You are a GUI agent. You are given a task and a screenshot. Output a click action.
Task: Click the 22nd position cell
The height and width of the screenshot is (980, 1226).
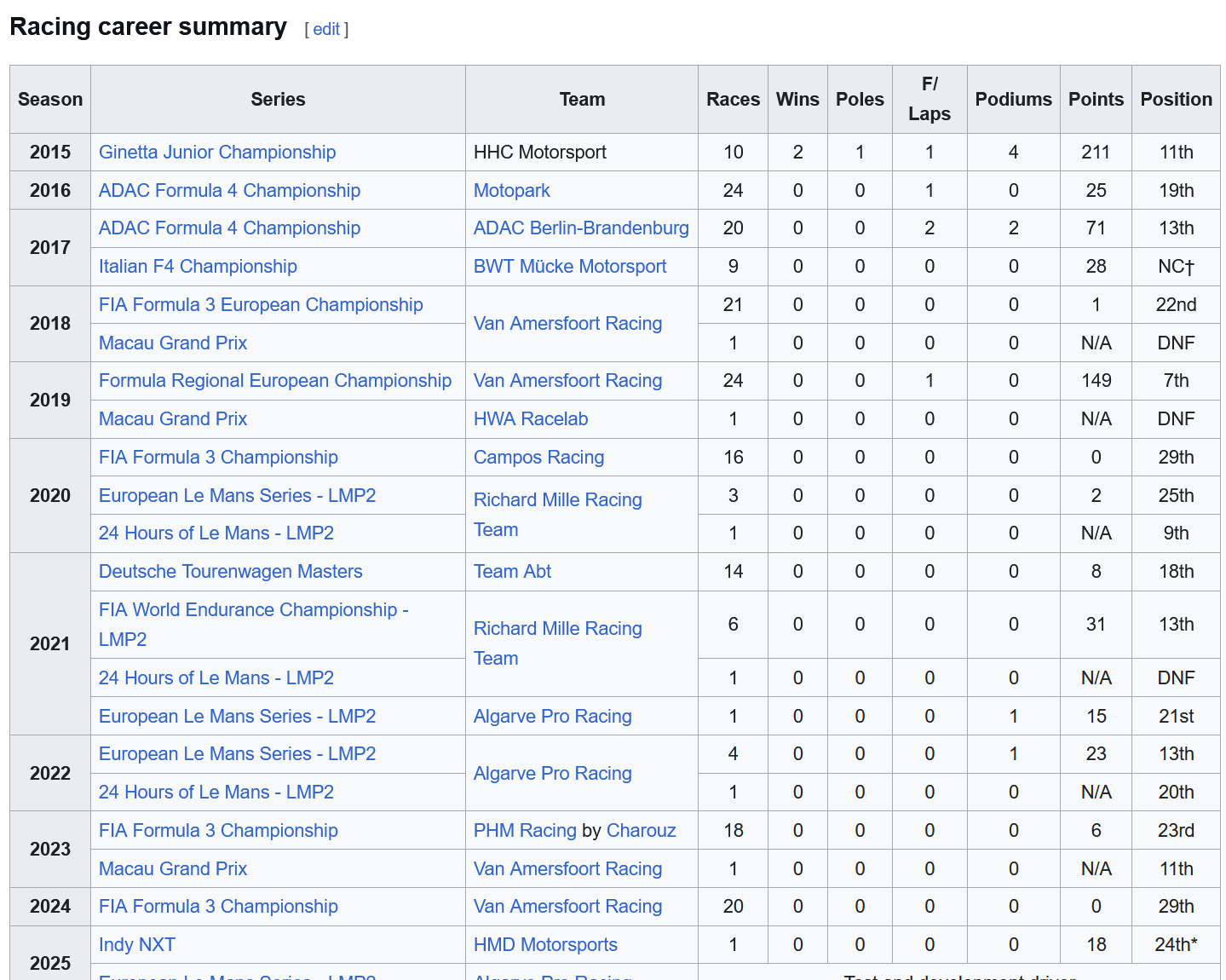point(1176,304)
